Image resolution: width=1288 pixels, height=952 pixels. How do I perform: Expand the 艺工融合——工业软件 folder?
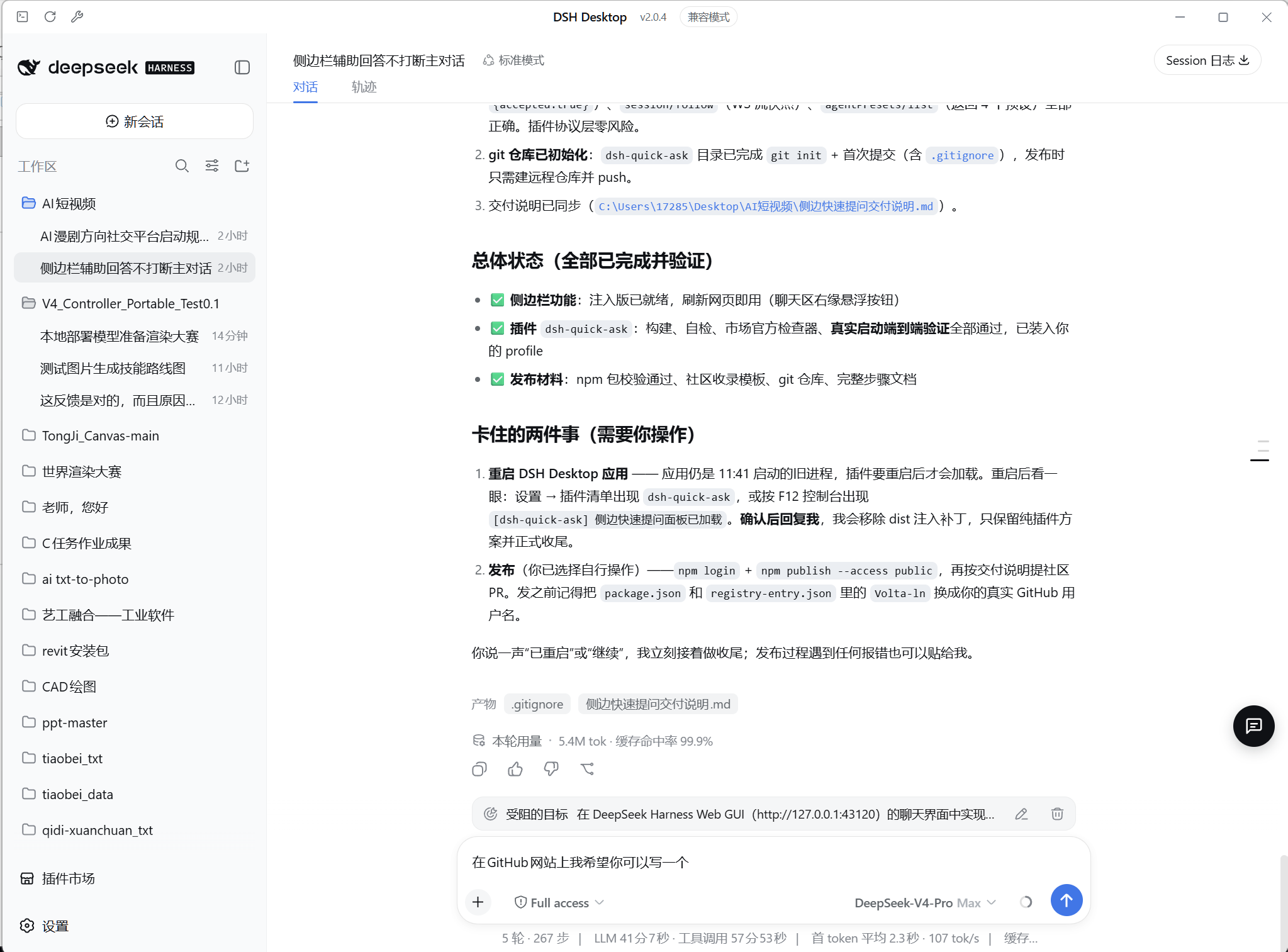pos(135,615)
